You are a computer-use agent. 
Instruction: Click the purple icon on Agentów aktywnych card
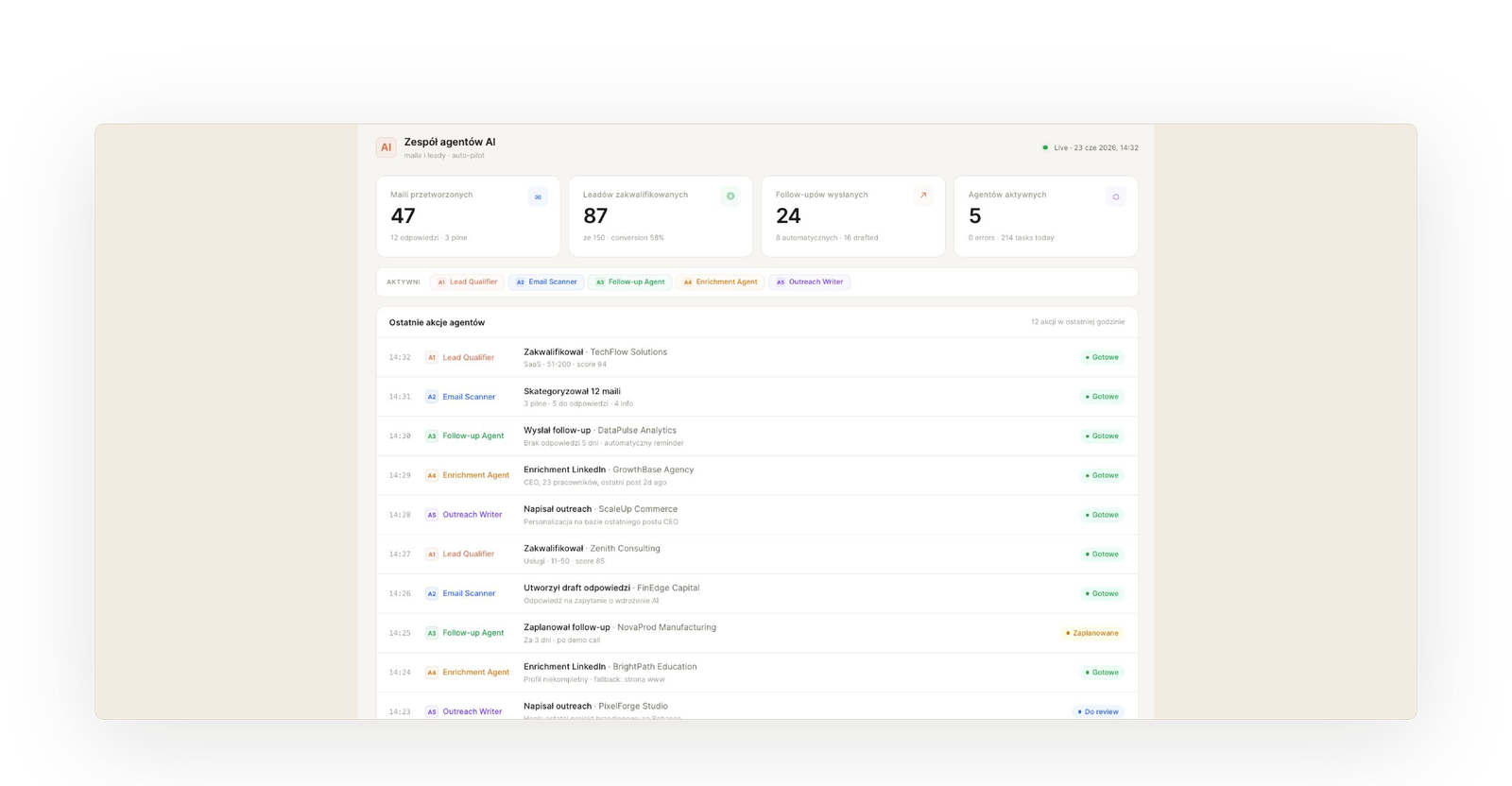[x=1116, y=196]
